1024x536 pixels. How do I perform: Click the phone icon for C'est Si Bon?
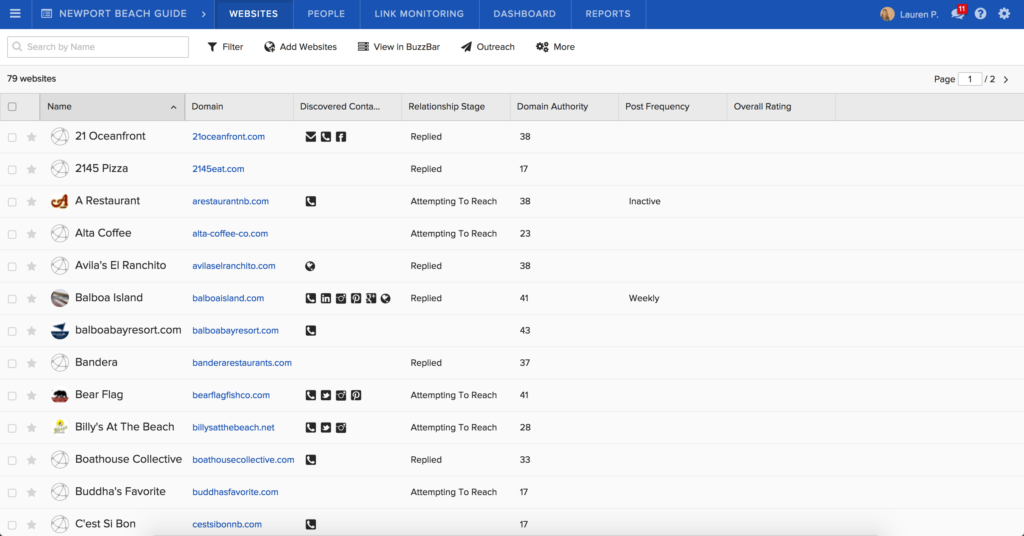311,524
